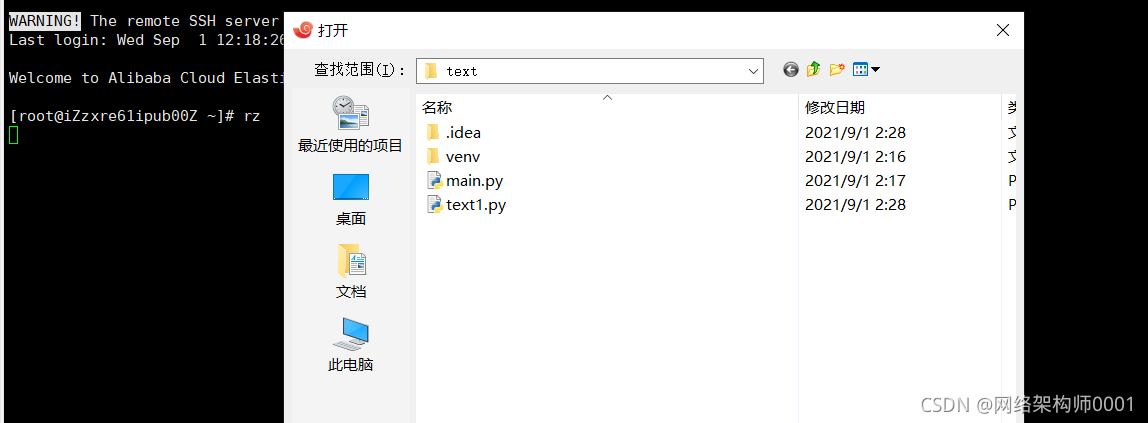
Task: Click the date cell in the text1.py row
Action: click(x=855, y=205)
